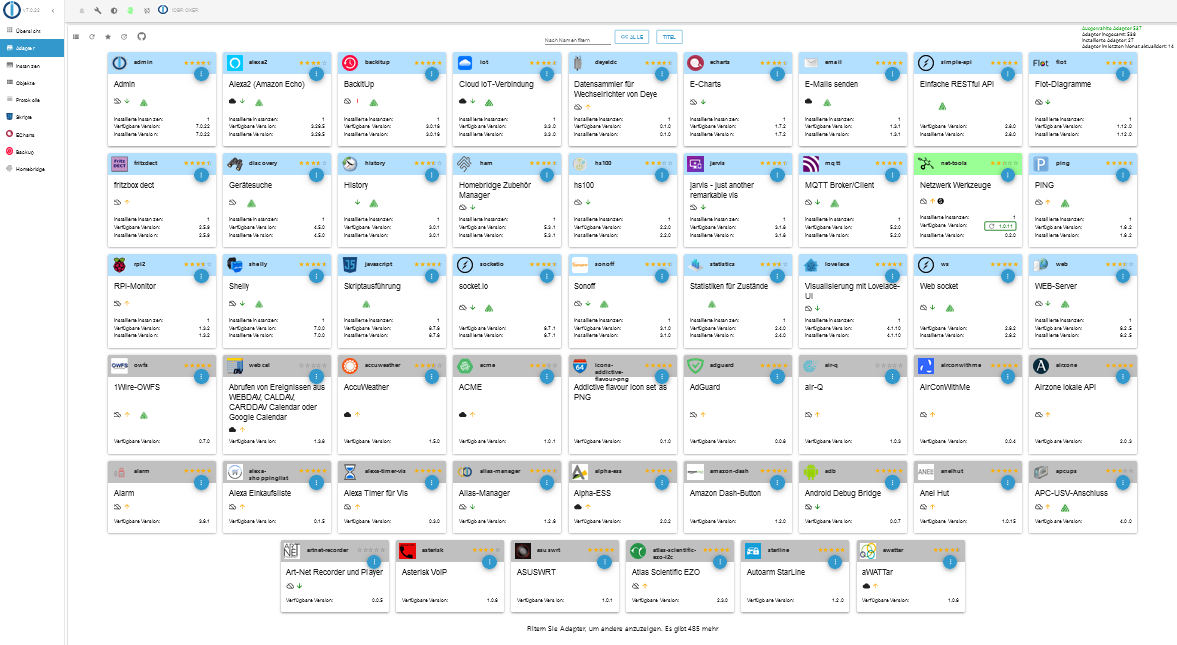This screenshot has height=645, width=1177.
Task: Switch adapters to list view
Action: coord(76,36)
